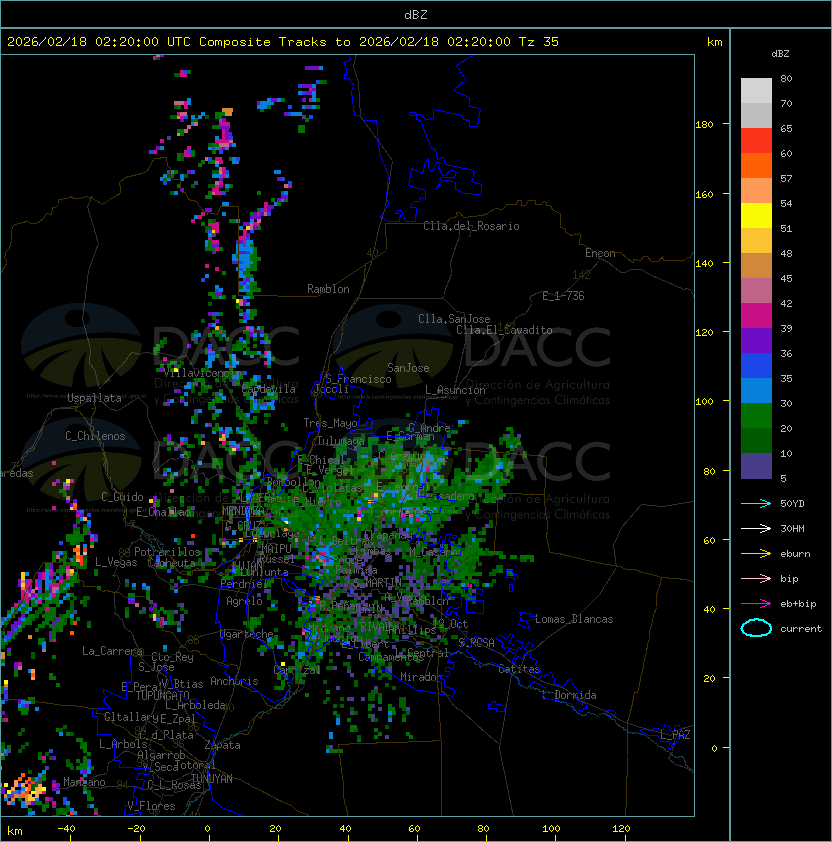Pick the green swatch between 30 and 20

pyautogui.click(x=756, y=416)
